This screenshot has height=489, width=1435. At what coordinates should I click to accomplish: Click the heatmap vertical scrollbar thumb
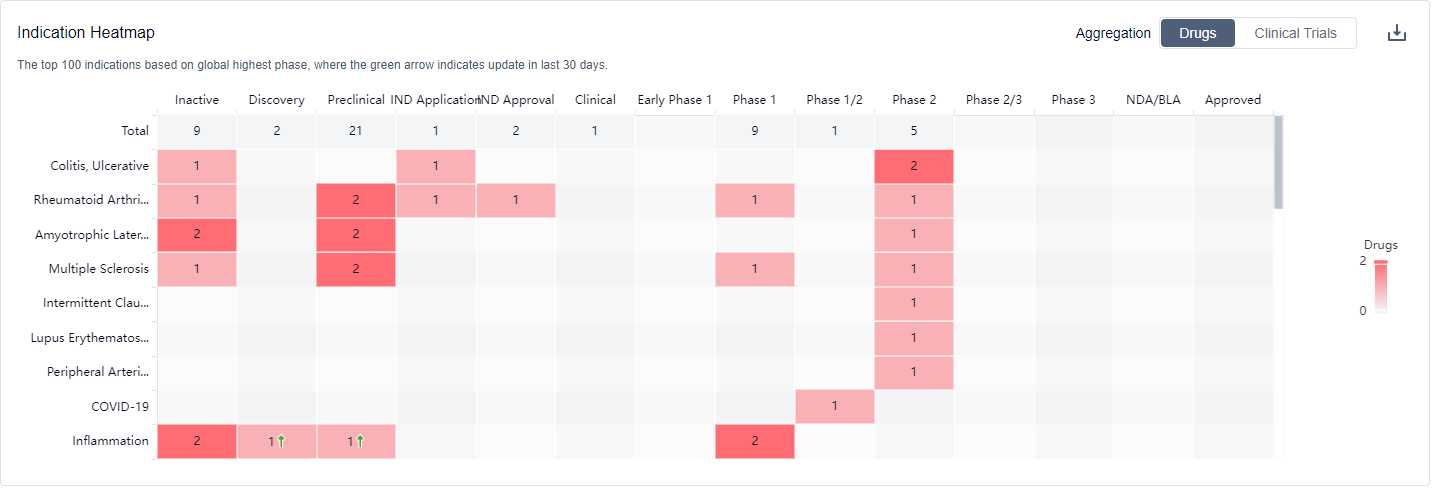pos(1278,160)
